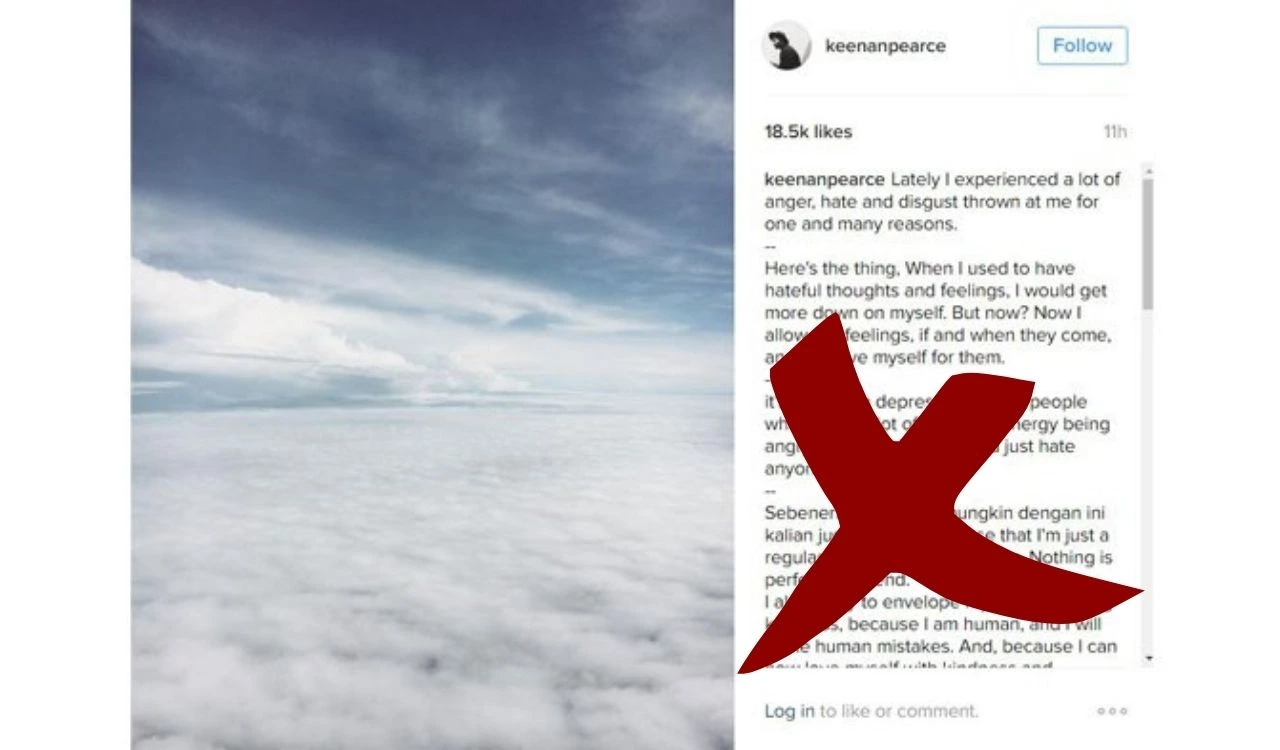Click the scrollbar down arrow in caption
Screen dimensions: 1280x750
point(1147,658)
